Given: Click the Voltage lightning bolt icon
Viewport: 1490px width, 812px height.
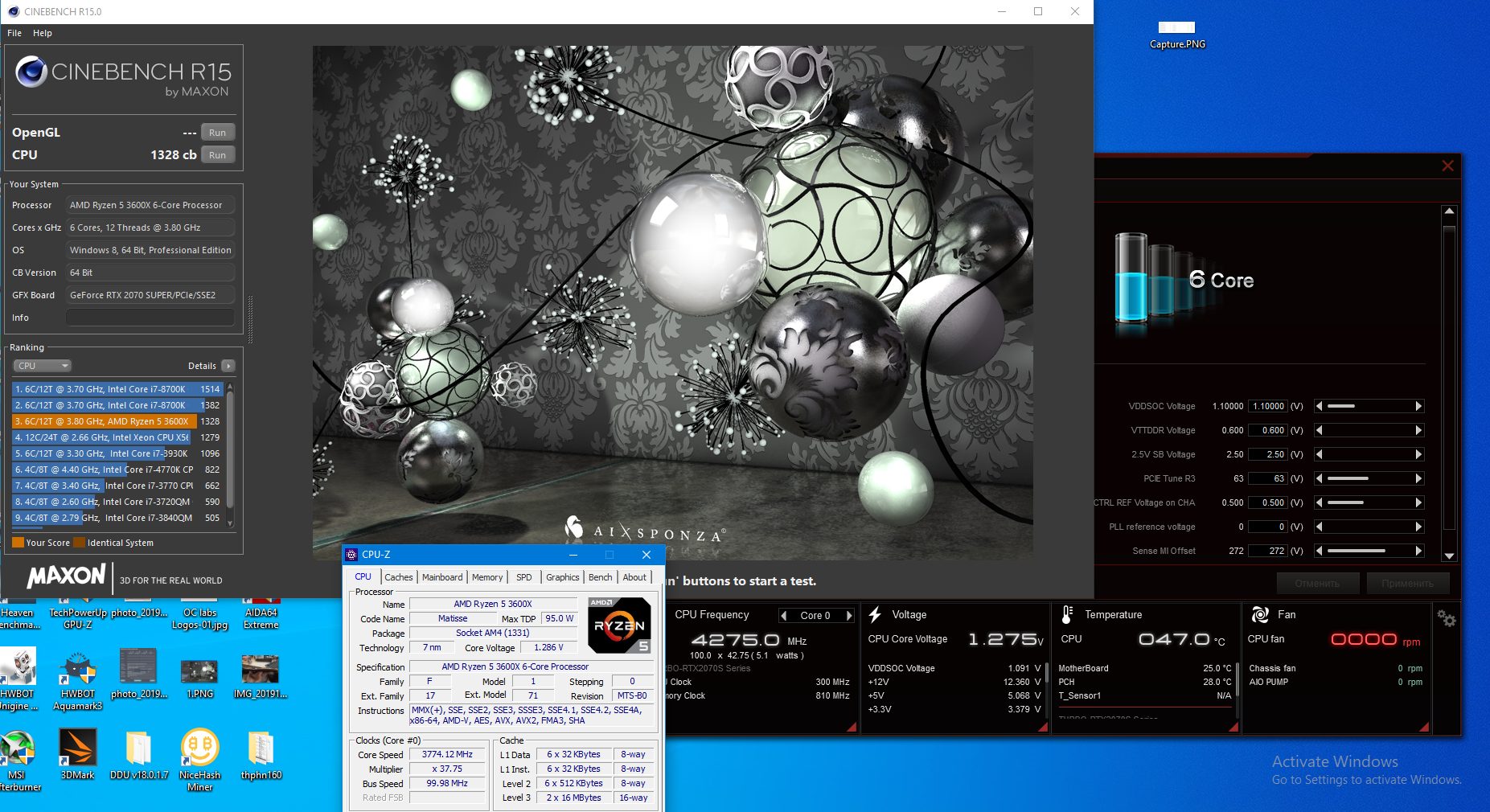Looking at the screenshot, I should point(875,615).
